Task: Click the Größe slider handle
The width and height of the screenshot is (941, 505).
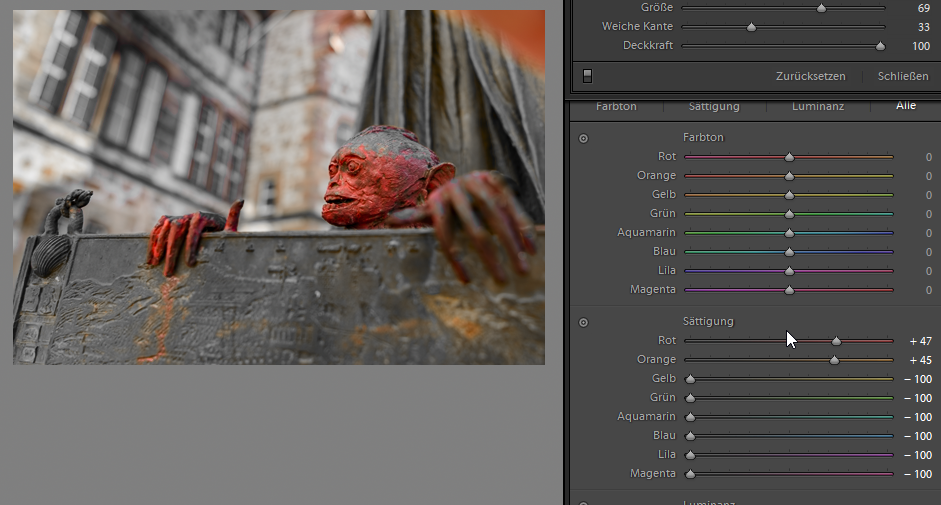Action: (821, 8)
